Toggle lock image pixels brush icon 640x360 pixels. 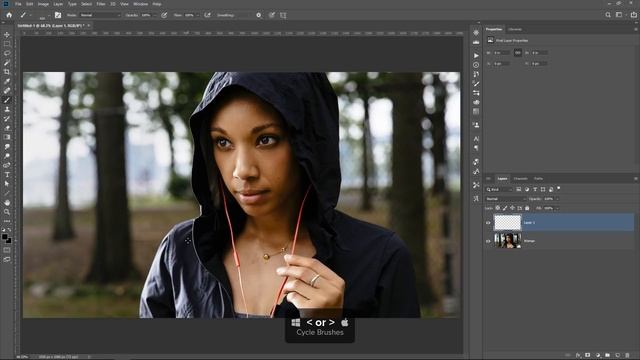[x=505, y=208]
